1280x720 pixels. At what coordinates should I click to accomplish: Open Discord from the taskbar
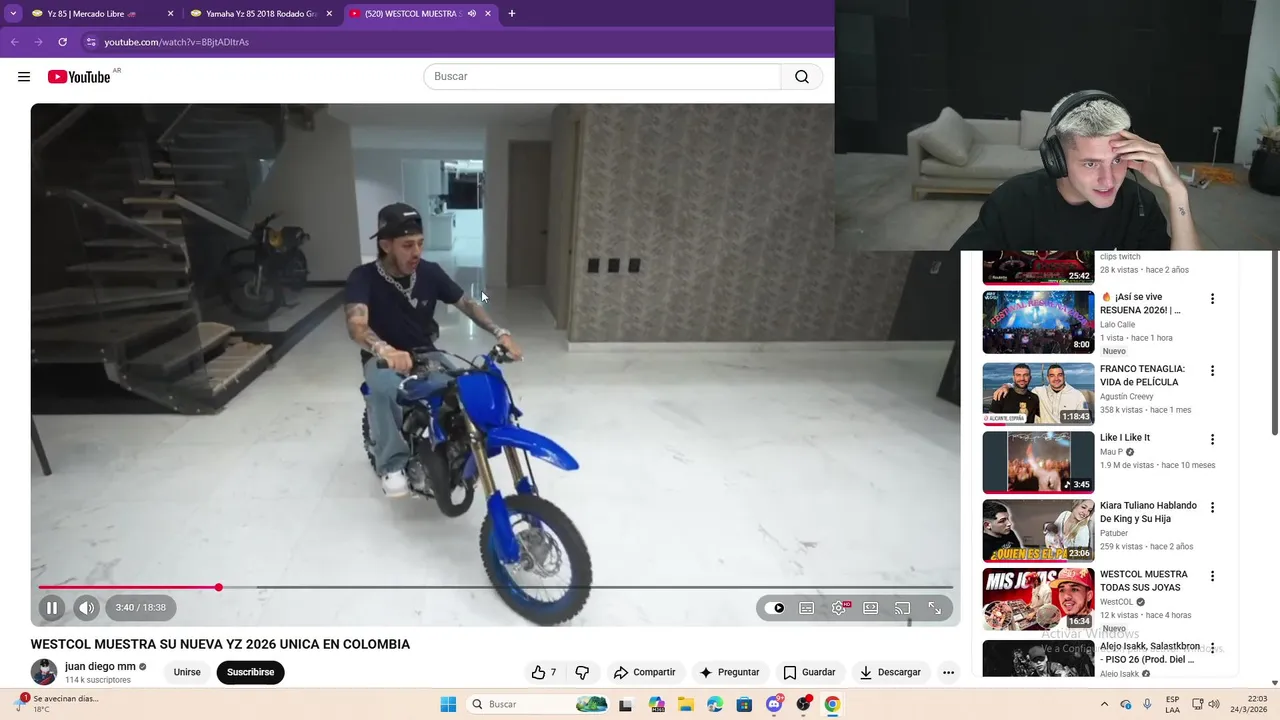pos(774,704)
